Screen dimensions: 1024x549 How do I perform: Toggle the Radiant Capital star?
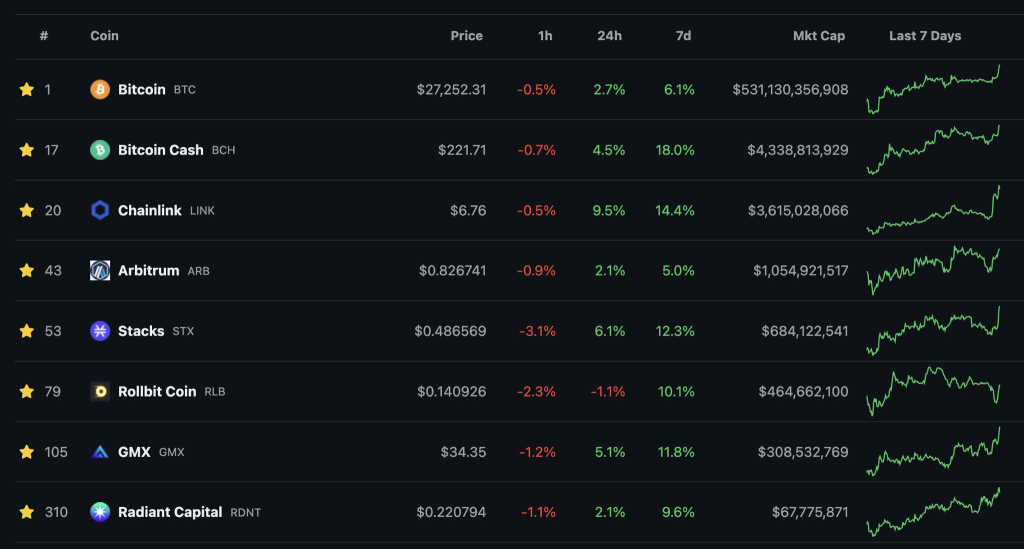(x=27, y=512)
